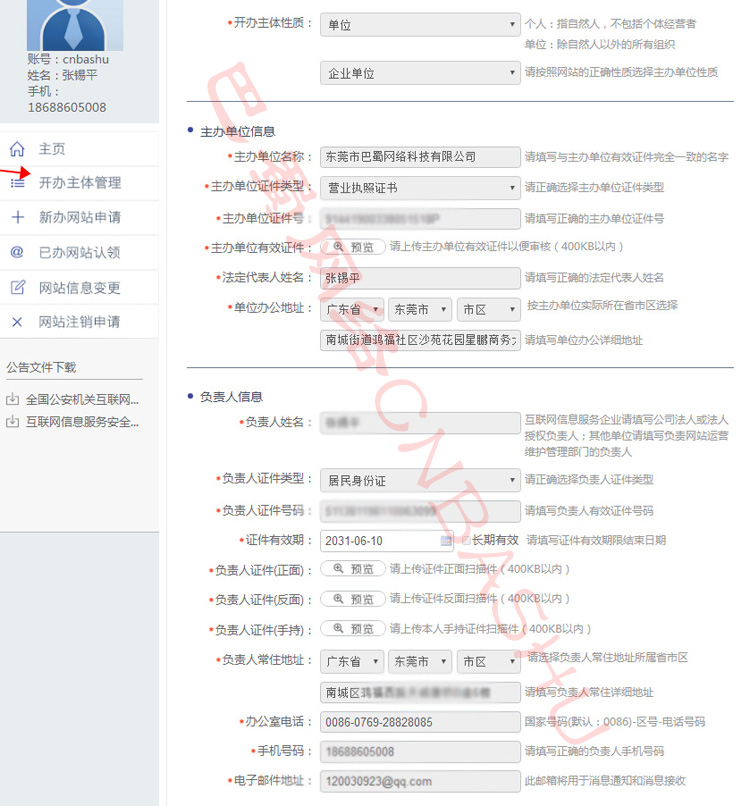Click the plus icon for 新办网站申请
The image size is (750, 806).
tap(17, 218)
